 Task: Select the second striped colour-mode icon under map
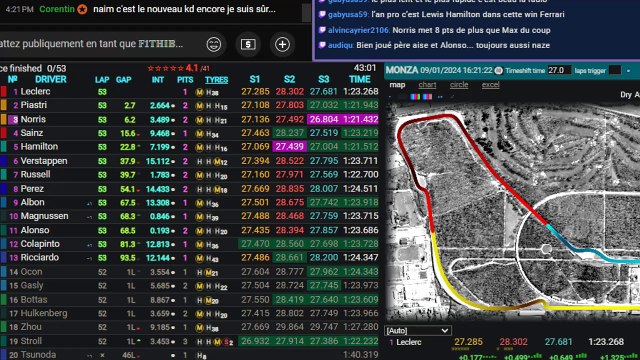[427, 97]
